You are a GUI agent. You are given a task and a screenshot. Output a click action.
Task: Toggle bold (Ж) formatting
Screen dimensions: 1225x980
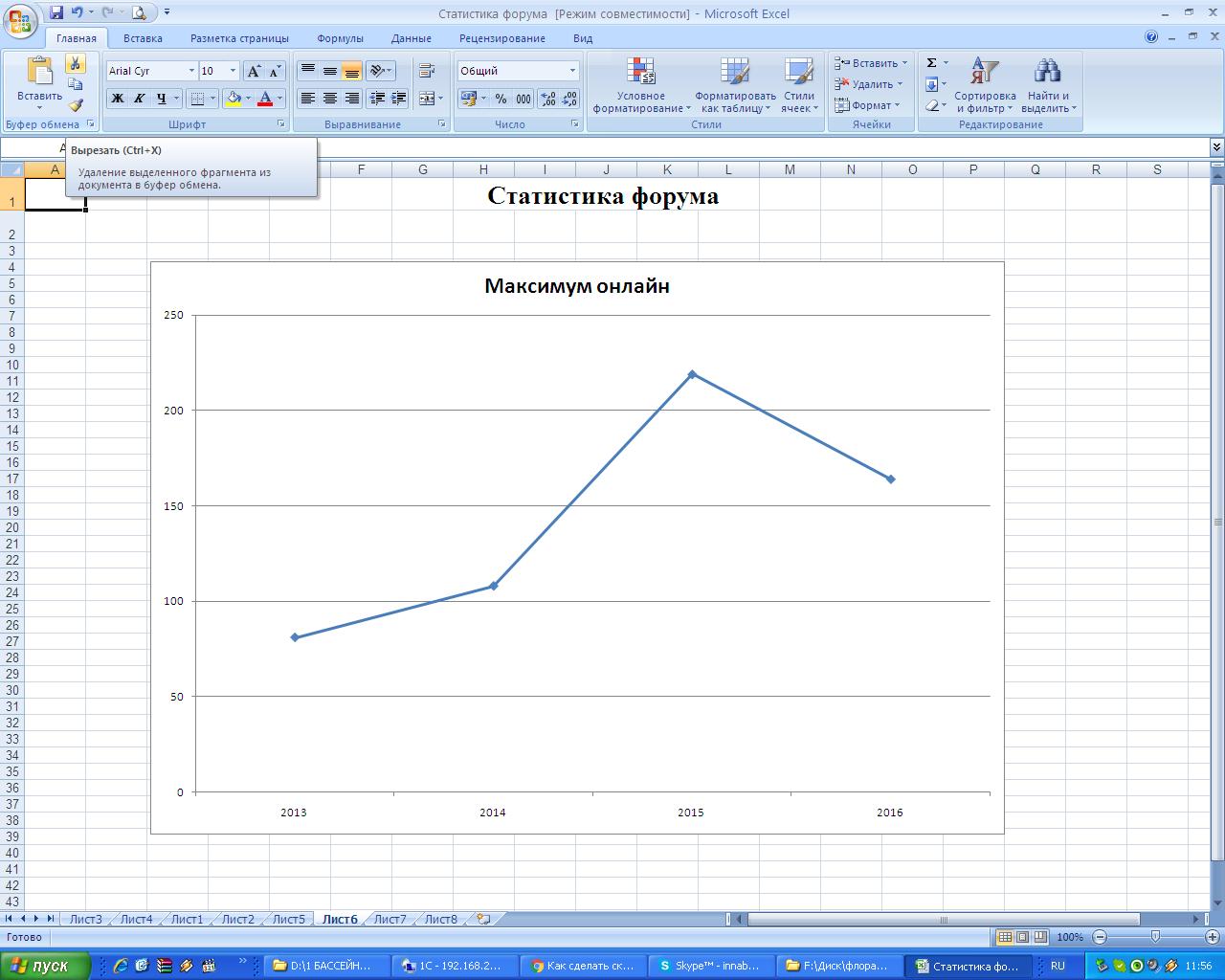click(x=117, y=99)
